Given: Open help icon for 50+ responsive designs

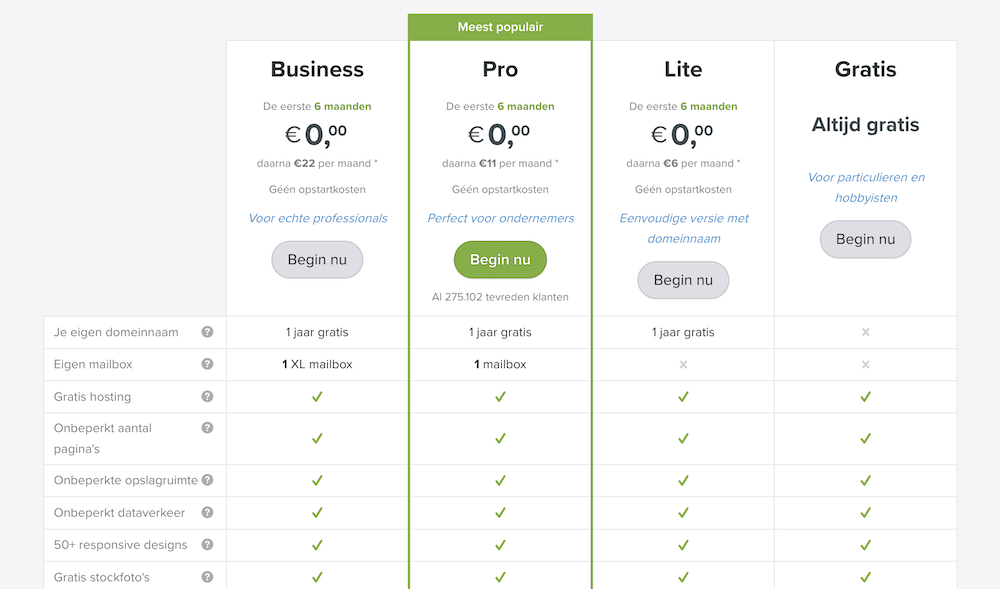Looking at the screenshot, I should click(x=207, y=544).
